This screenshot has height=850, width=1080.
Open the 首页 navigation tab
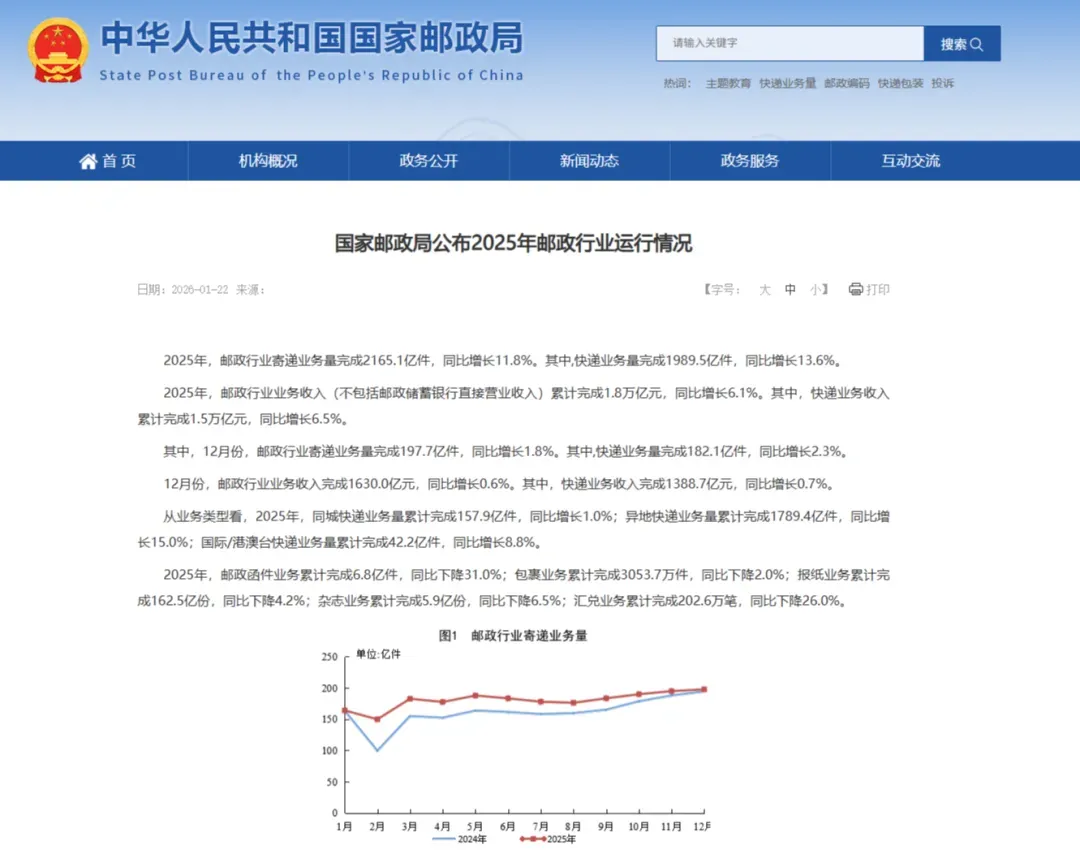[x=107, y=161]
